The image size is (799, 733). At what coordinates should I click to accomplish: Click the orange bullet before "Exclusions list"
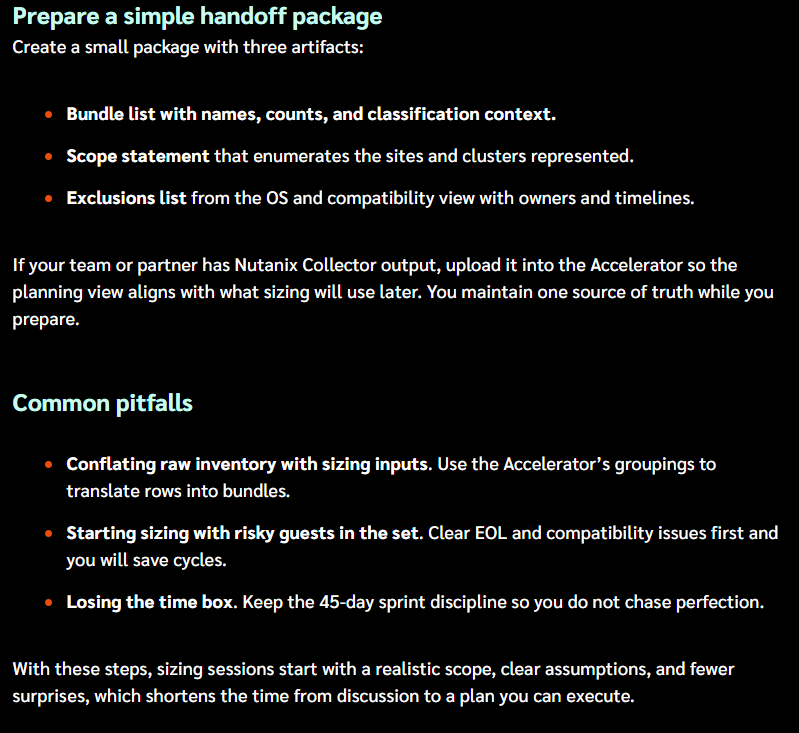point(49,199)
